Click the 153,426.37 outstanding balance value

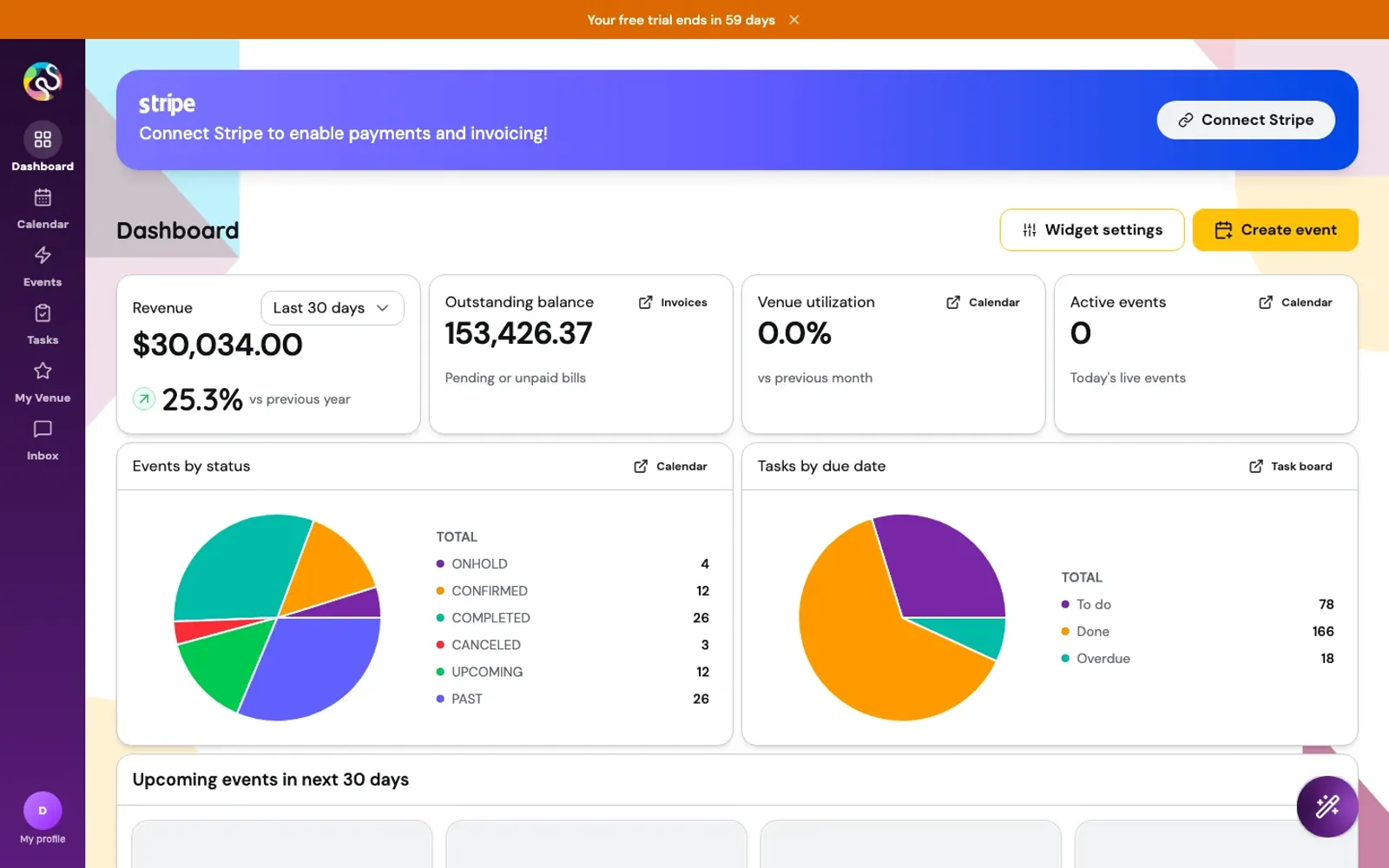coord(519,333)
